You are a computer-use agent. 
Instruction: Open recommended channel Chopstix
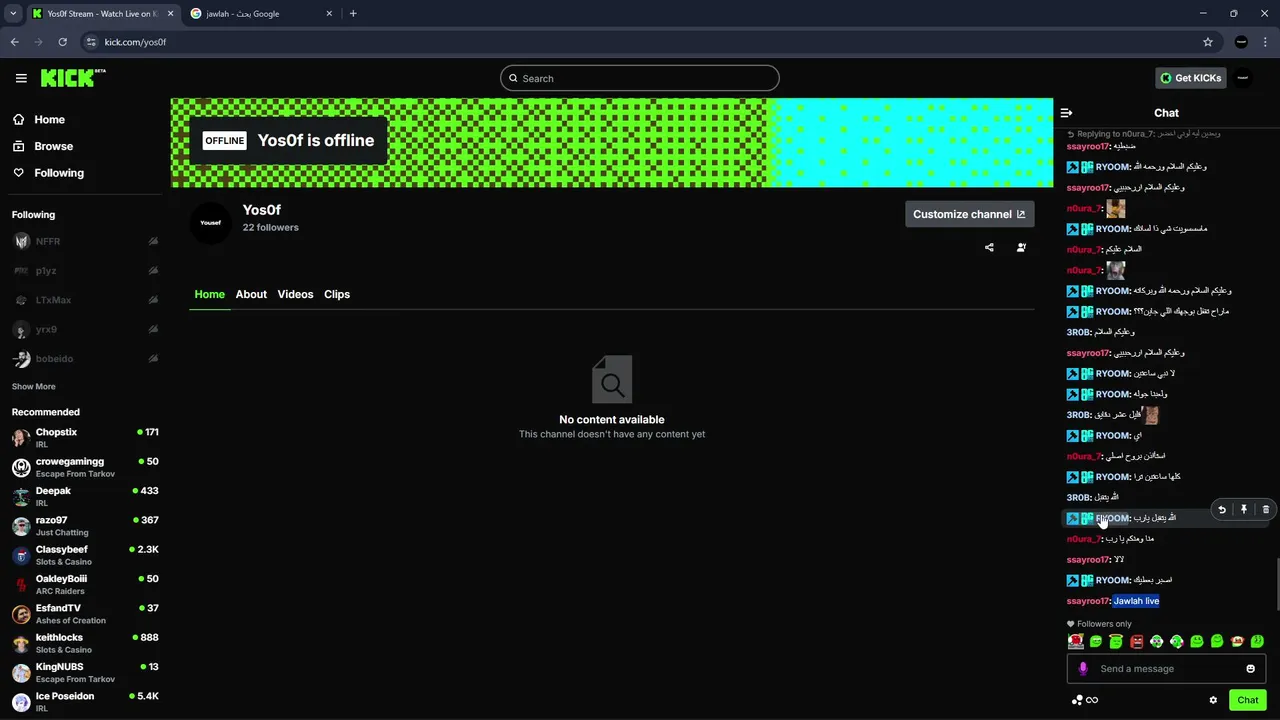[x=85, y=437]
